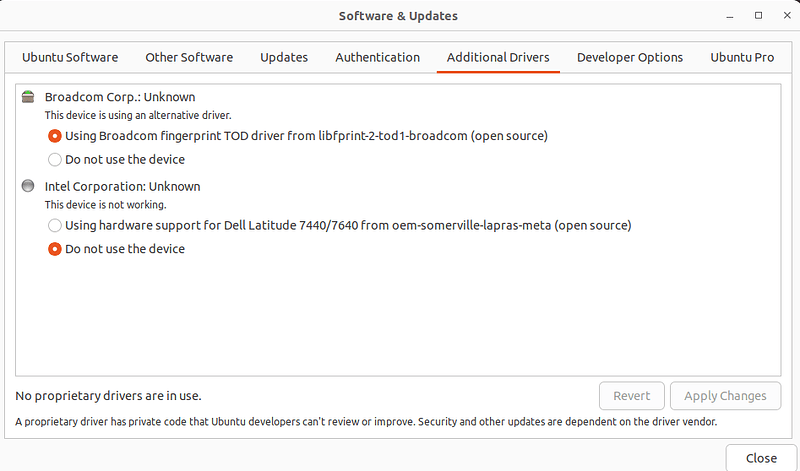The width and height of the screenshot is (800, 471).
Task: Switch to the Ubuntu Software tab
Action: 70,57
